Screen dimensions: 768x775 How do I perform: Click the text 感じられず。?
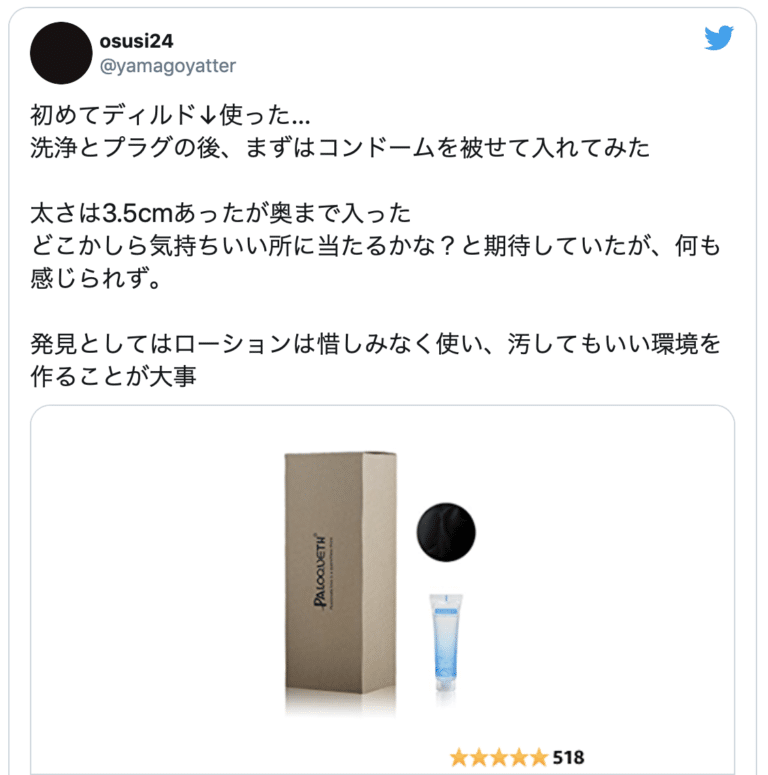tap(96, 278)
